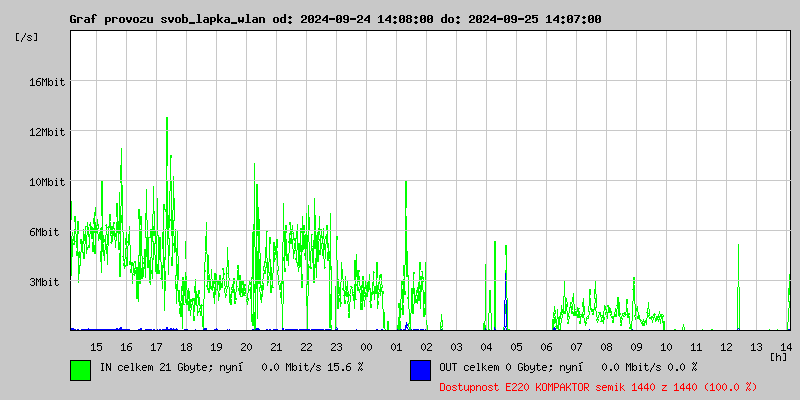The height and width of the screenshot is (400, 800).
Task: Click the '10Mbit' y-axis label
Action: [47, 182]
